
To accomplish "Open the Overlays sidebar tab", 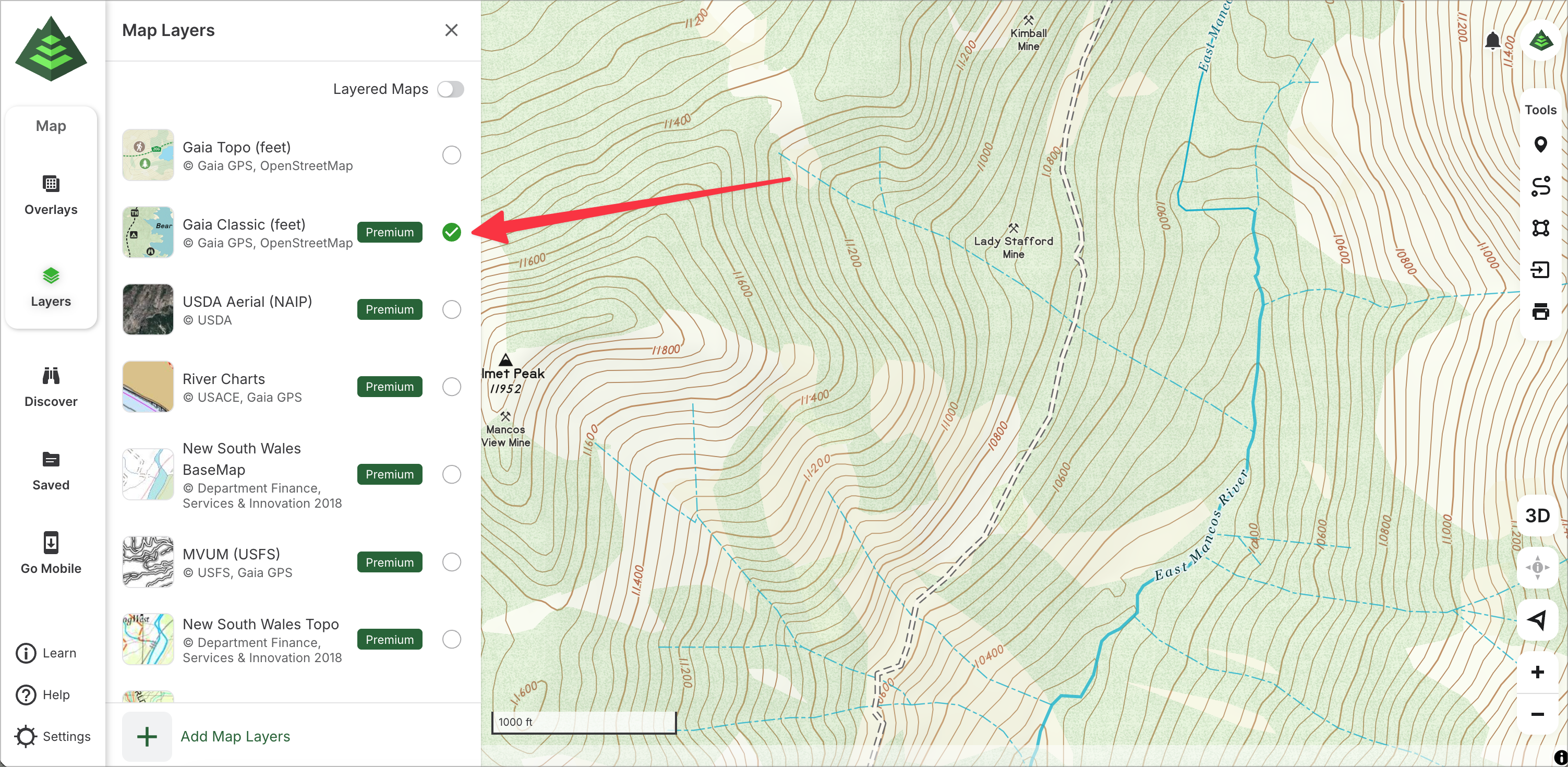I will coord(51,194).
